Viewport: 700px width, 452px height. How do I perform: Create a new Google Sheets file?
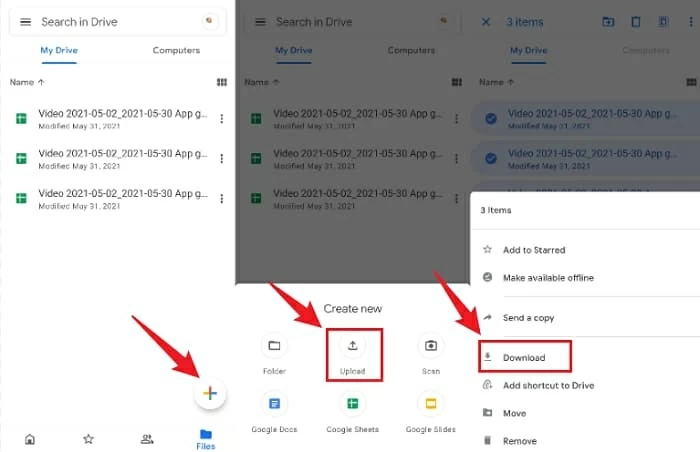pyautogui.click(x=352, y=404)
